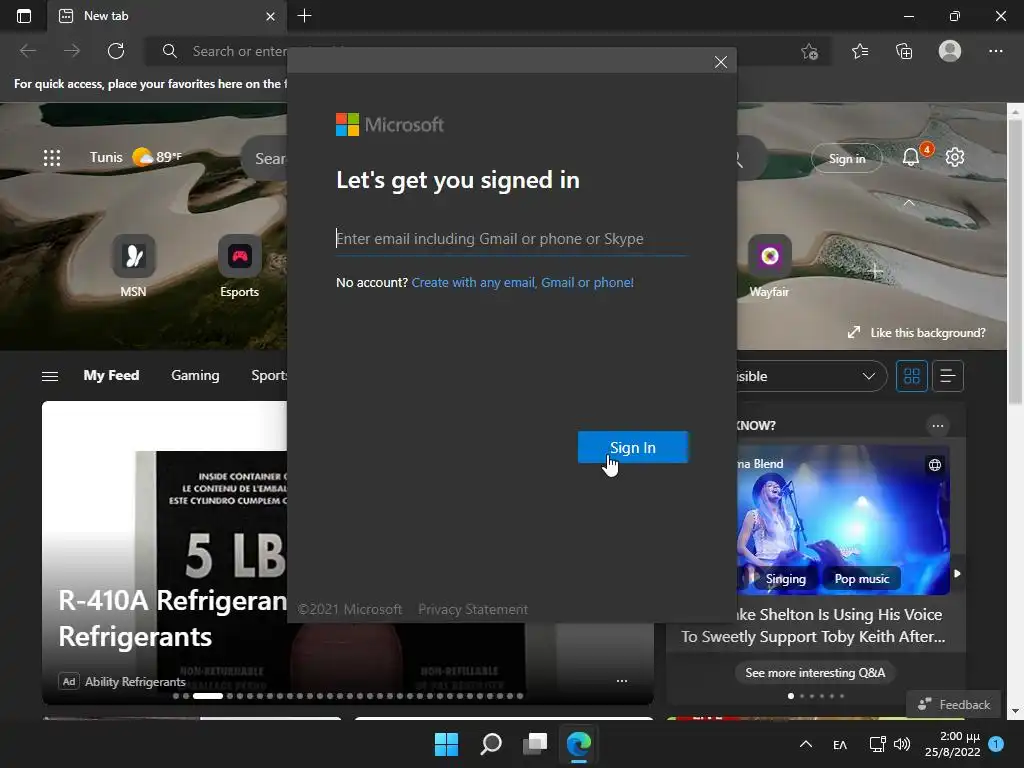This screenshot has width=1024, height=768.
Task: Open the Collections icon
Action: 904,51
